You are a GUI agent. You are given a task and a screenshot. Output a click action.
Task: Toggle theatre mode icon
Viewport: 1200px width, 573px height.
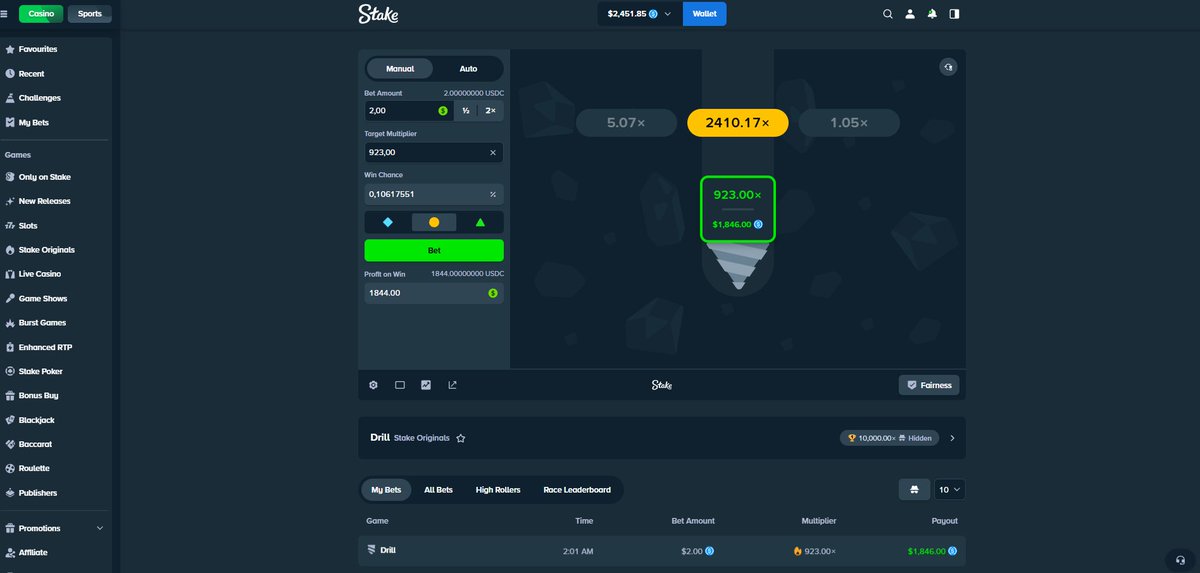(400, 385)
